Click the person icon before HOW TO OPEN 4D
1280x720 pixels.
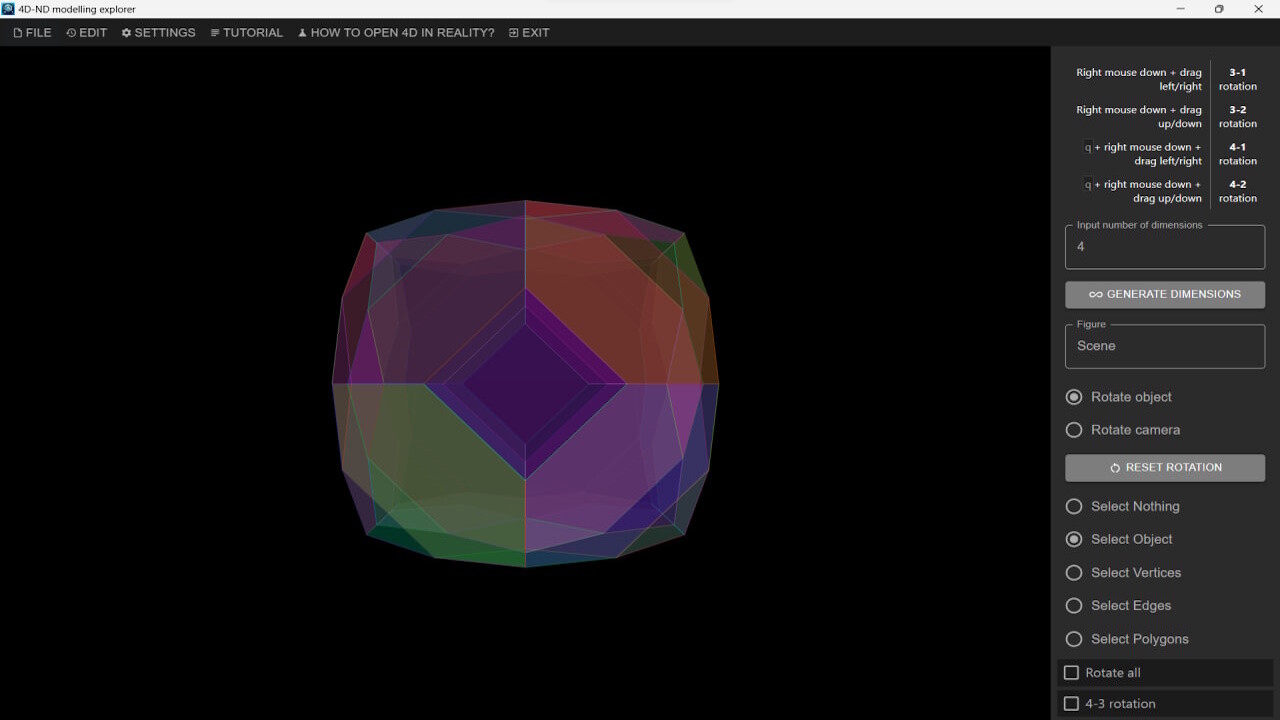(x=302, y=32)
